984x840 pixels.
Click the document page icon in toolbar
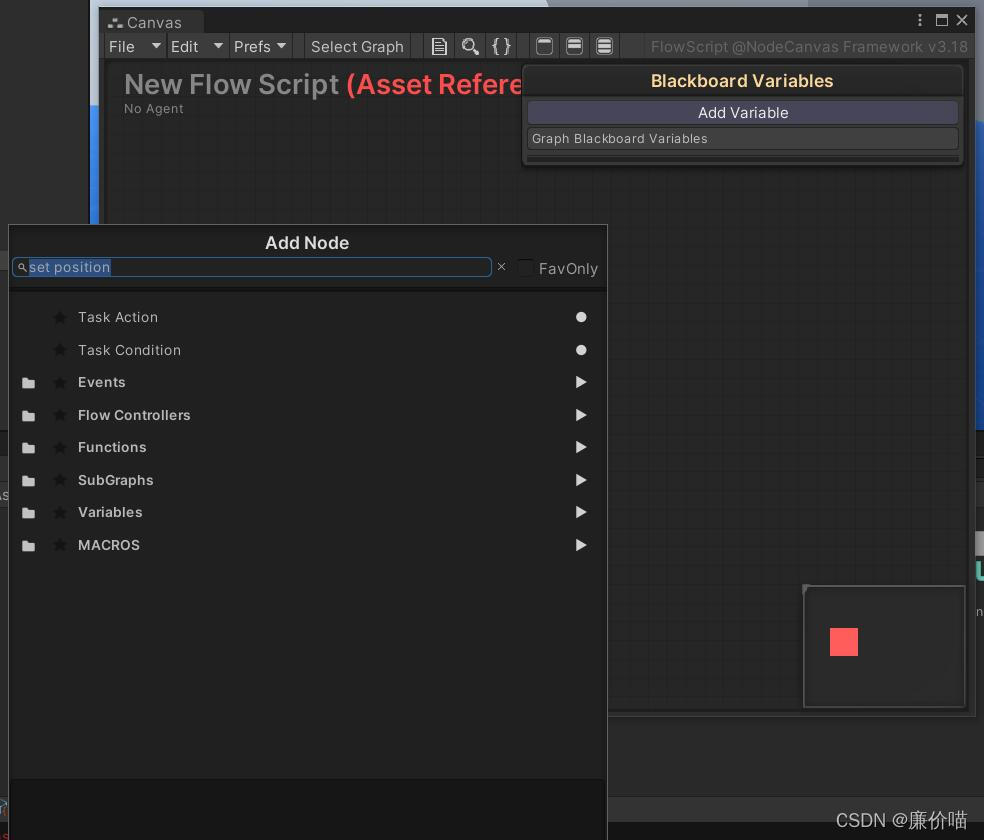coord(439,46)
